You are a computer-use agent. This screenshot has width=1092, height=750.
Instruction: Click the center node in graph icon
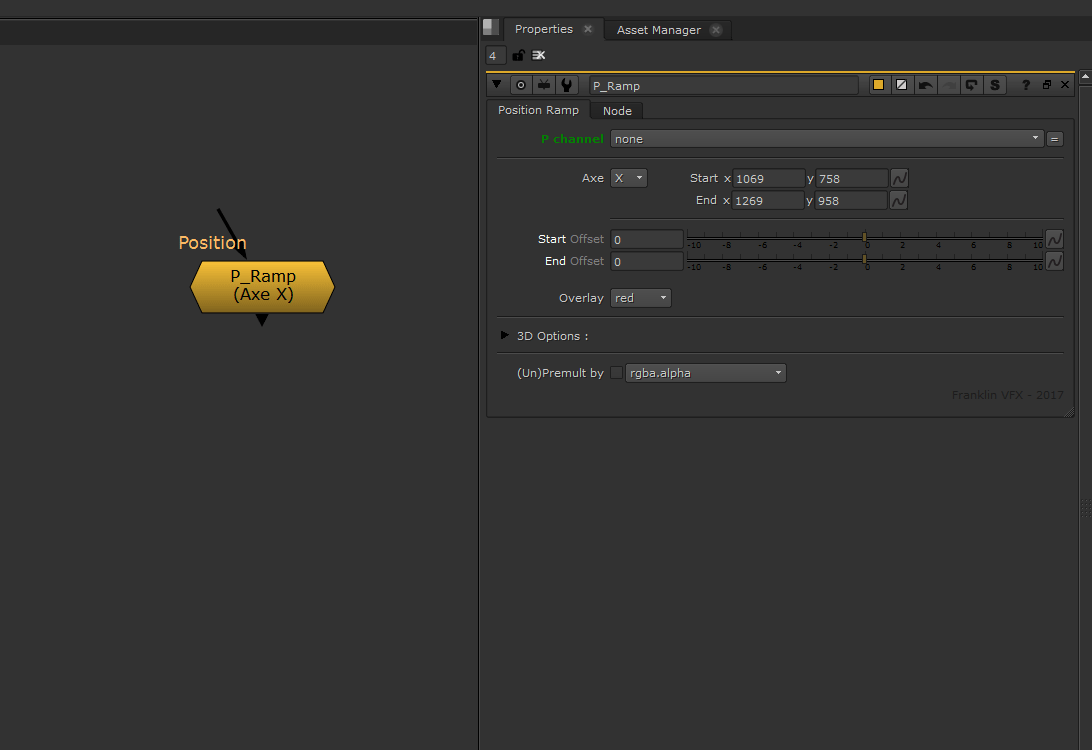point(521,85)
